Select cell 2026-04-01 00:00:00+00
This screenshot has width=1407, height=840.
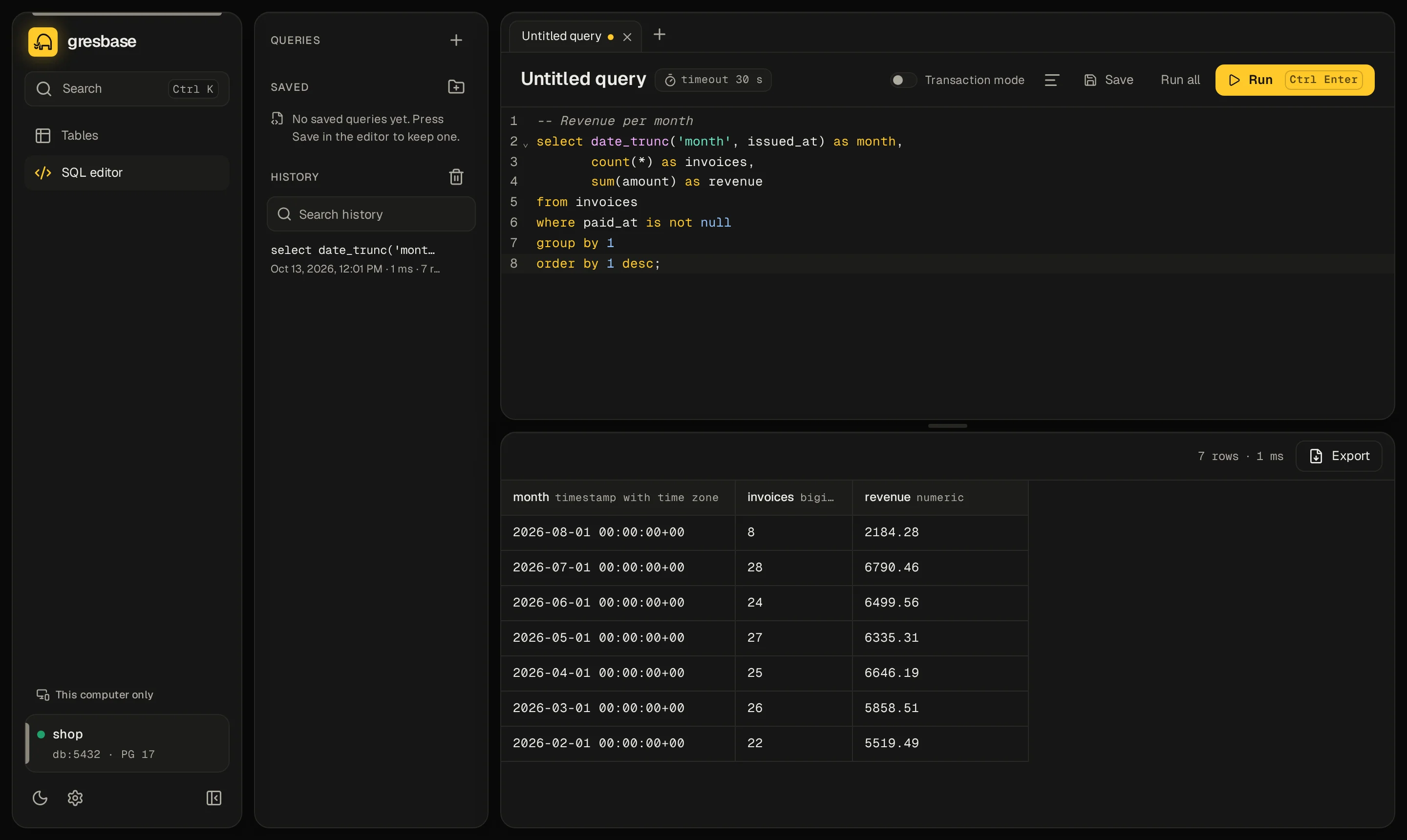pyautogui.click(x=618, y=673)
